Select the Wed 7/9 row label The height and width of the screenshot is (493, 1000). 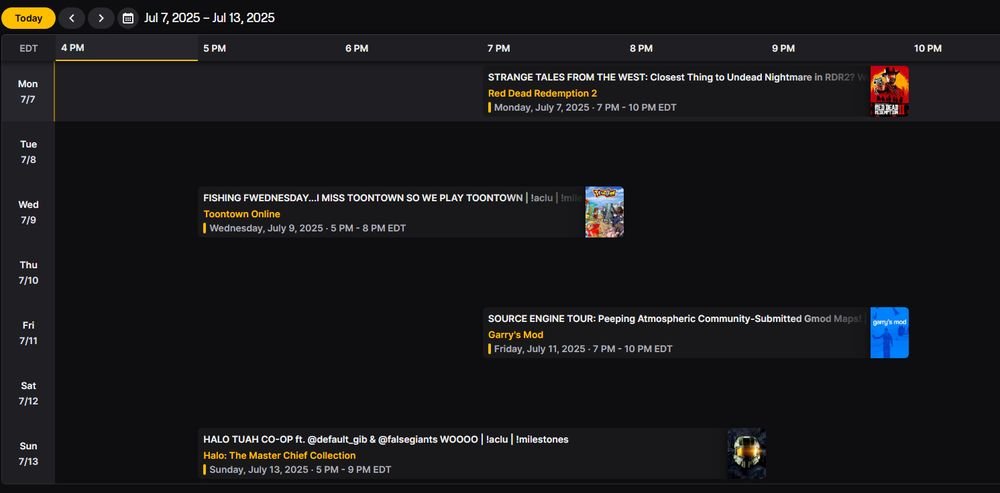click(28, 212)
